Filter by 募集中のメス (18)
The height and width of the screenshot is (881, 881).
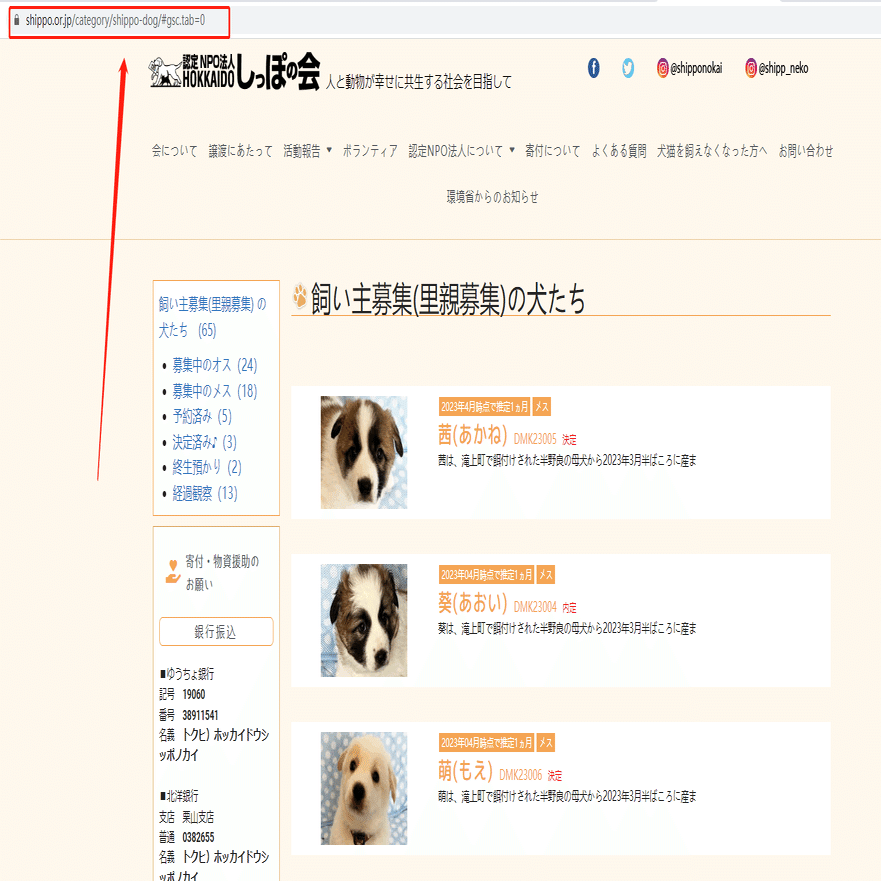[x=215, y=391]
